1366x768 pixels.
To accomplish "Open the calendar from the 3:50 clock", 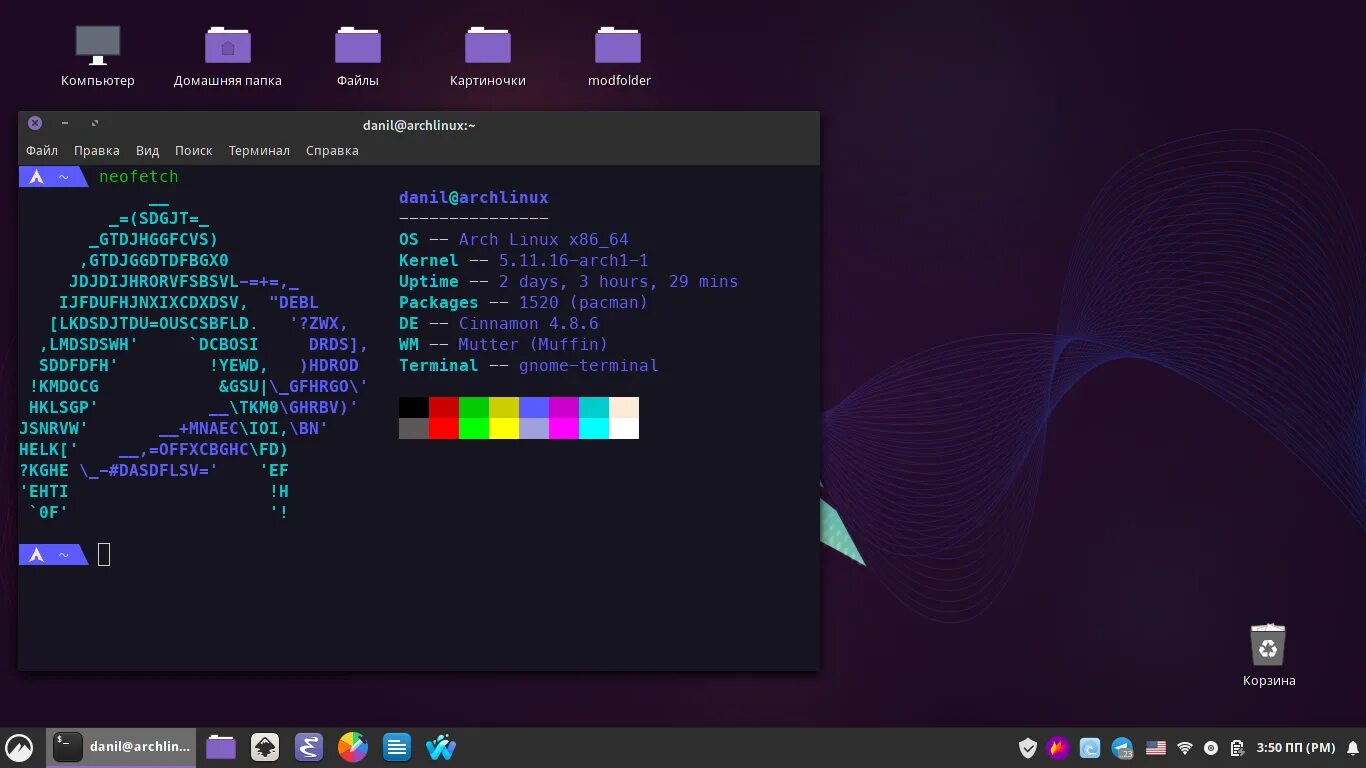I will click(x=1296, y=748).
